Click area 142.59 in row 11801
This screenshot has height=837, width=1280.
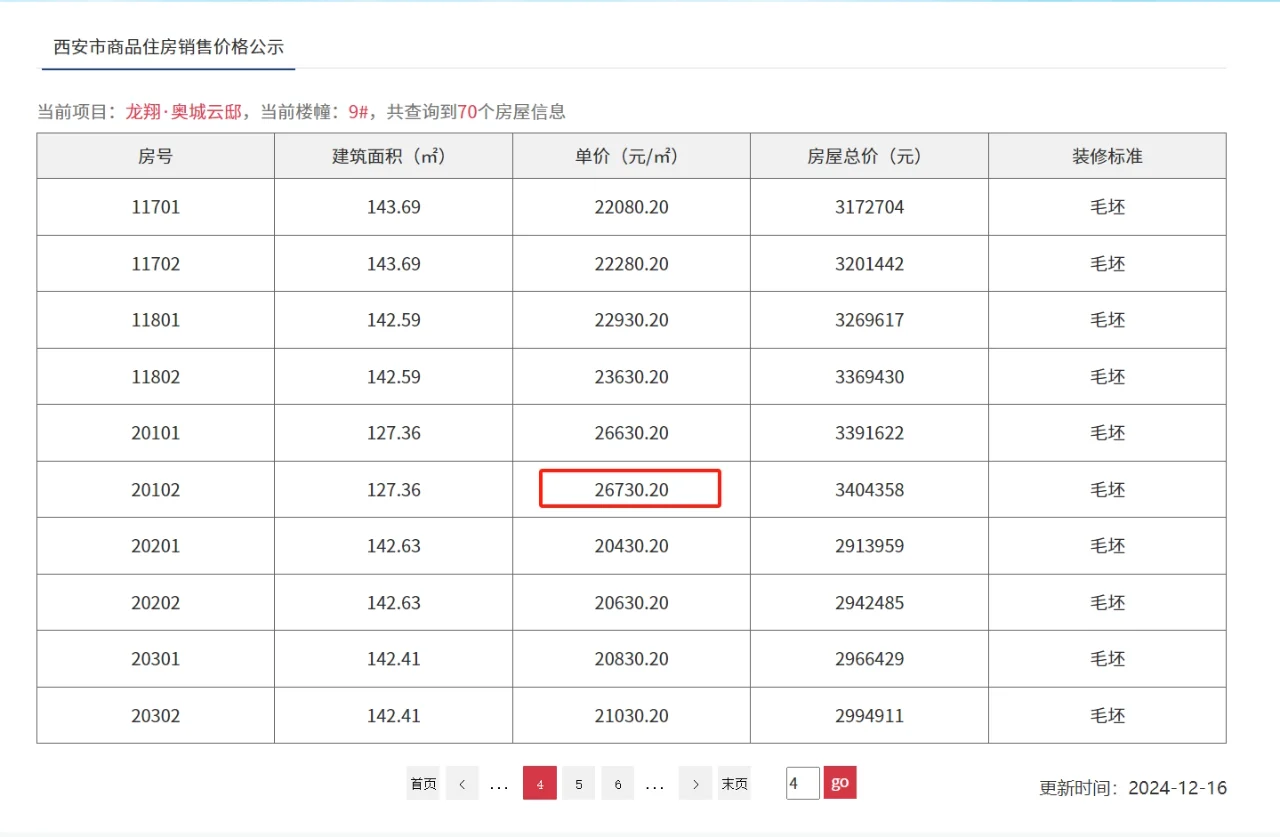[393, 320]
